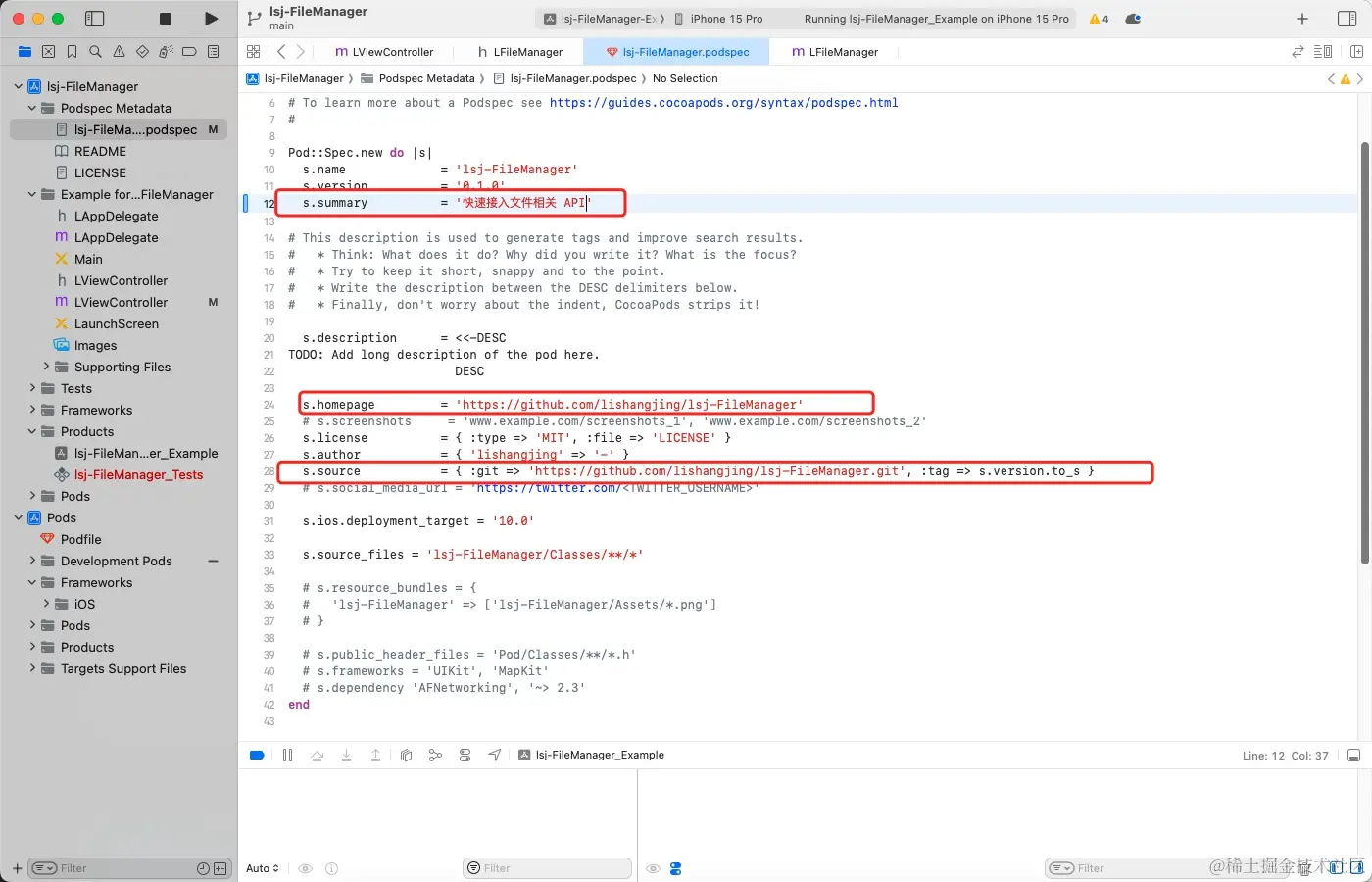
Task: Jump to next issue in the jump bar
Action: [x=1359, y=78]
